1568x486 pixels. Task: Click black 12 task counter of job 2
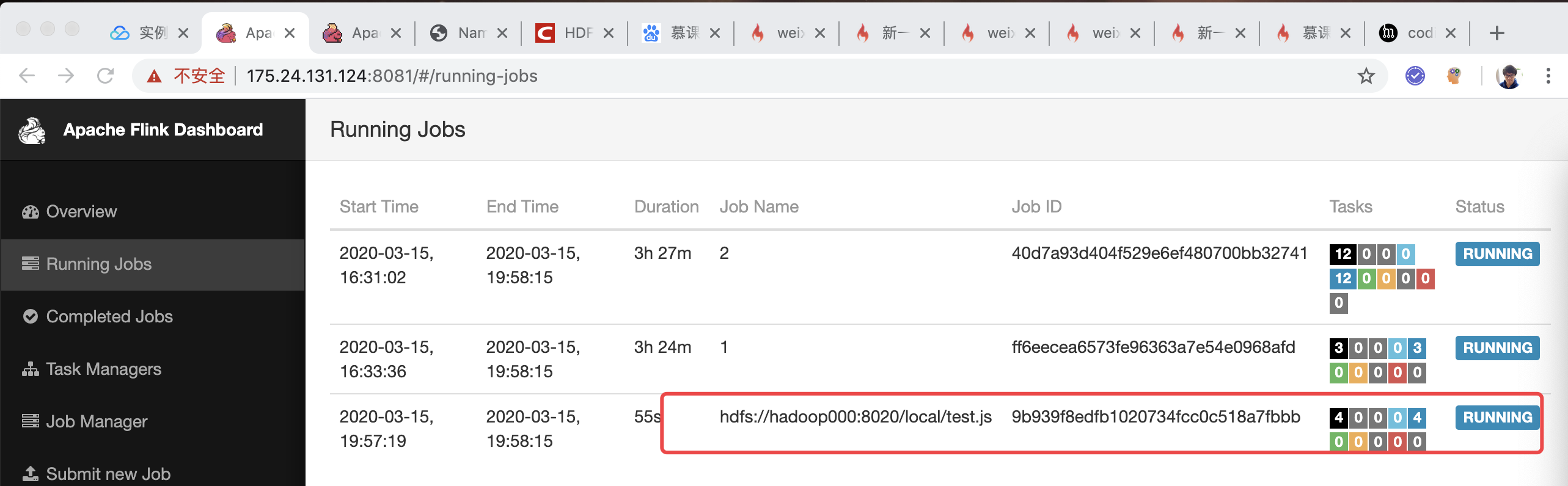pos(1343,254)
